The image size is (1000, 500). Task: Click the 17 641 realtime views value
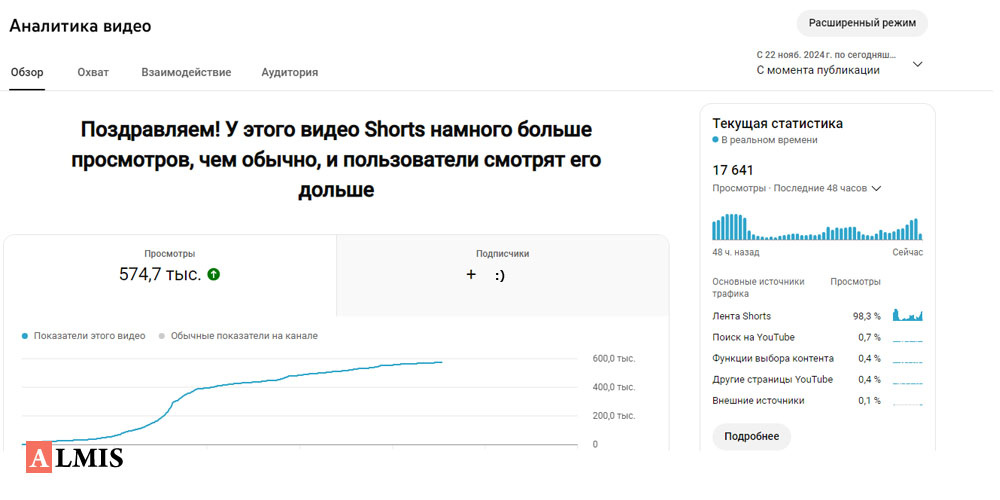[733, 170]
